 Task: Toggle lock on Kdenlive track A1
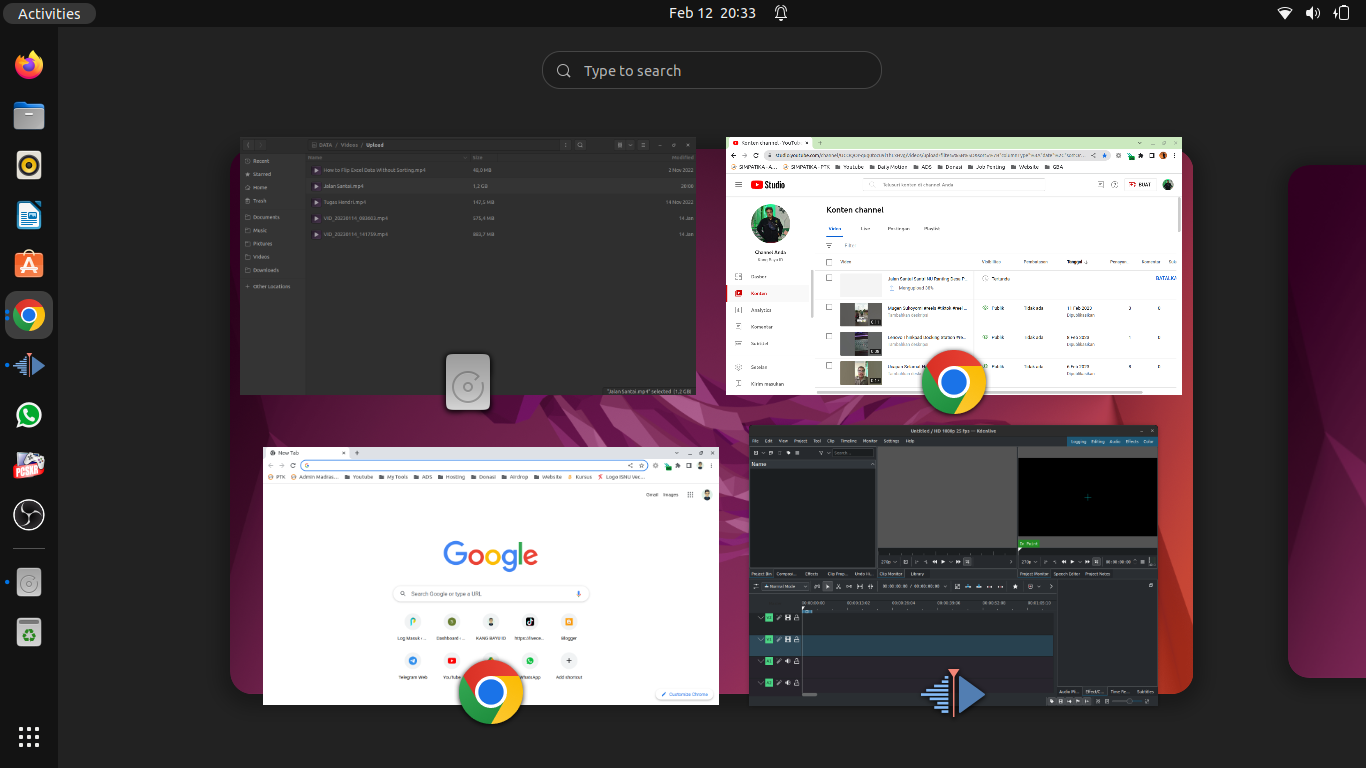796,661
